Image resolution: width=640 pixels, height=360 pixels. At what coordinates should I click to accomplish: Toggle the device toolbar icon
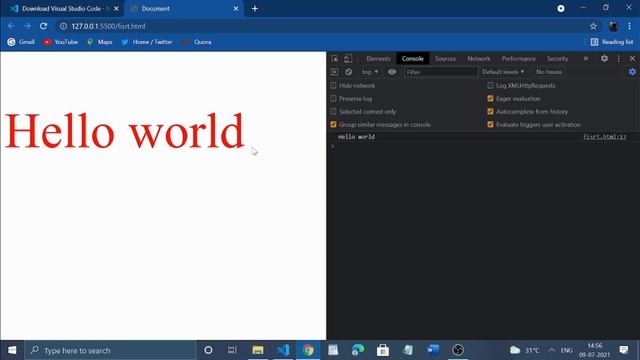(x=348, y=59)
